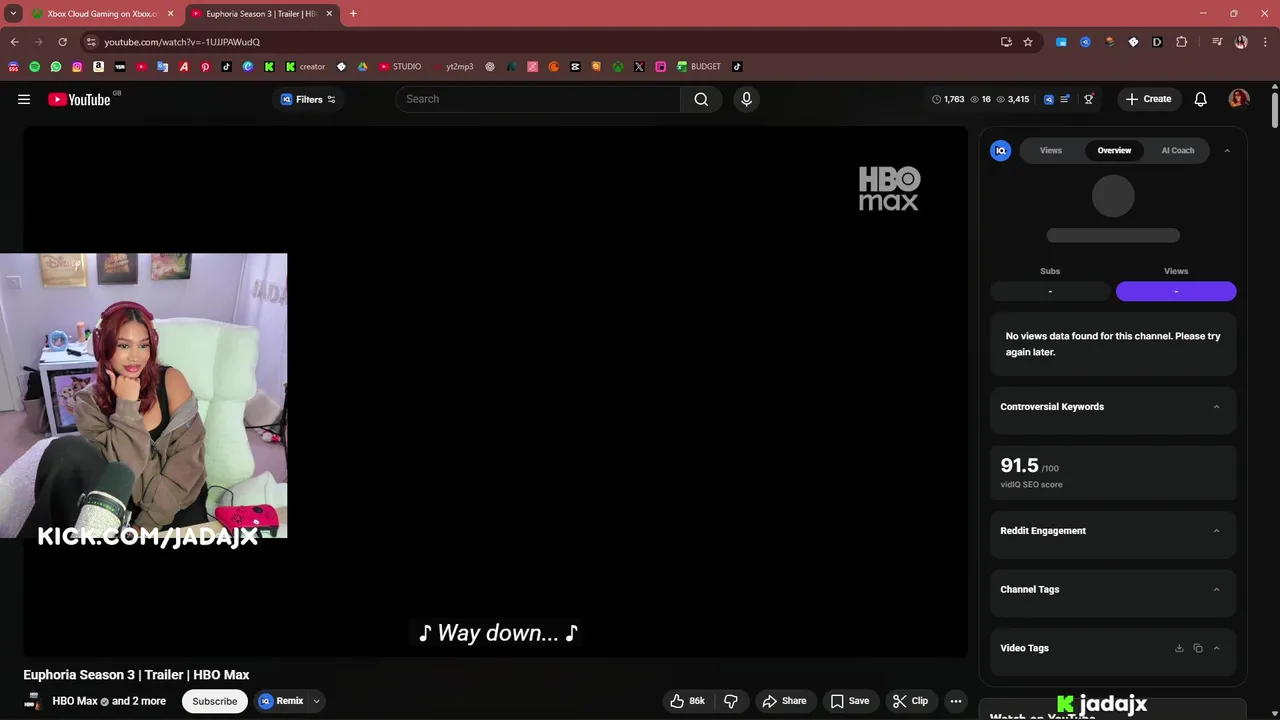1280x720 pixels.
Task: Open the YouTube account avatar menu
Action: [1239, 99]
